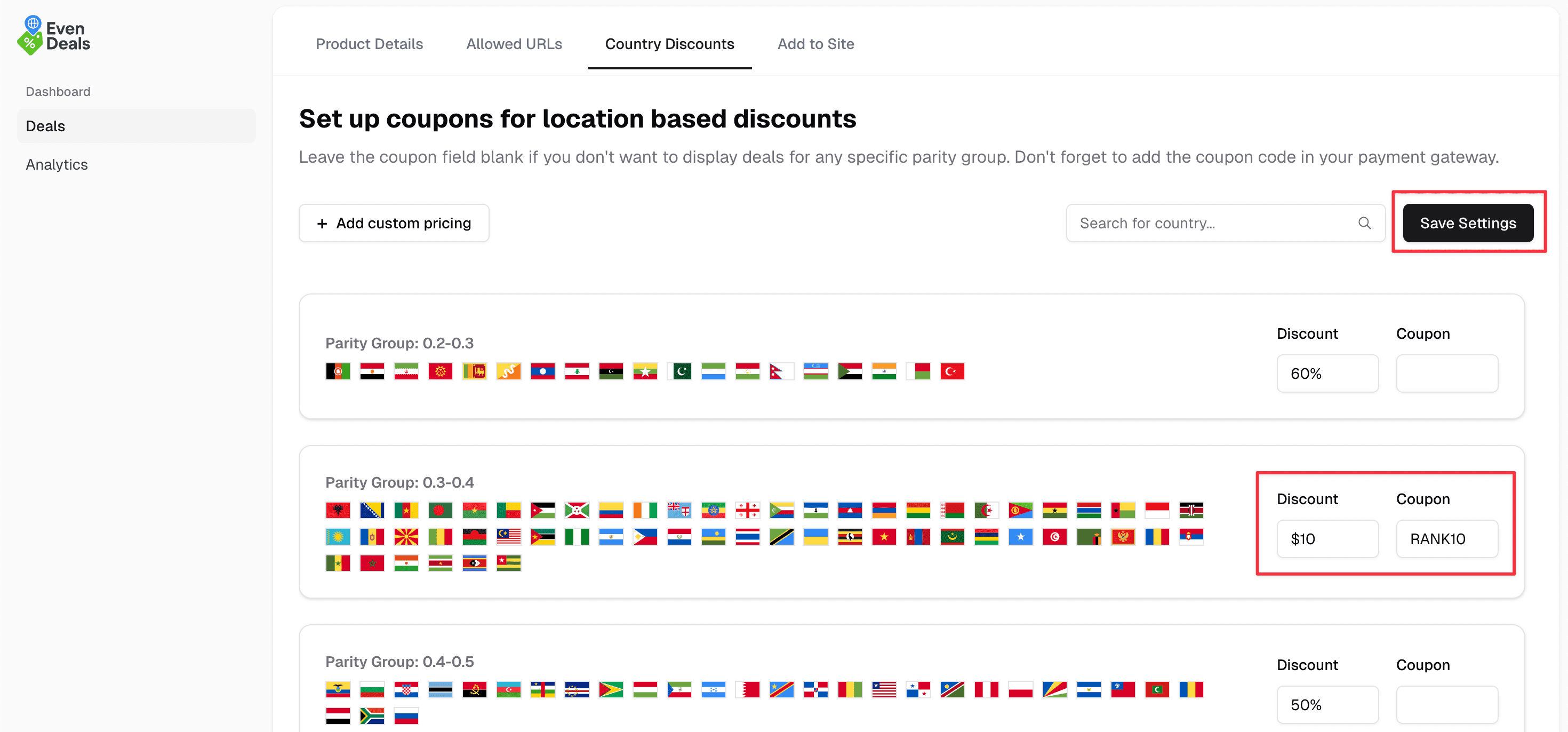The height and width of the screenshot is (732, 1568).
Task: Click the 50% discount field
Action: click(1327, 705)
